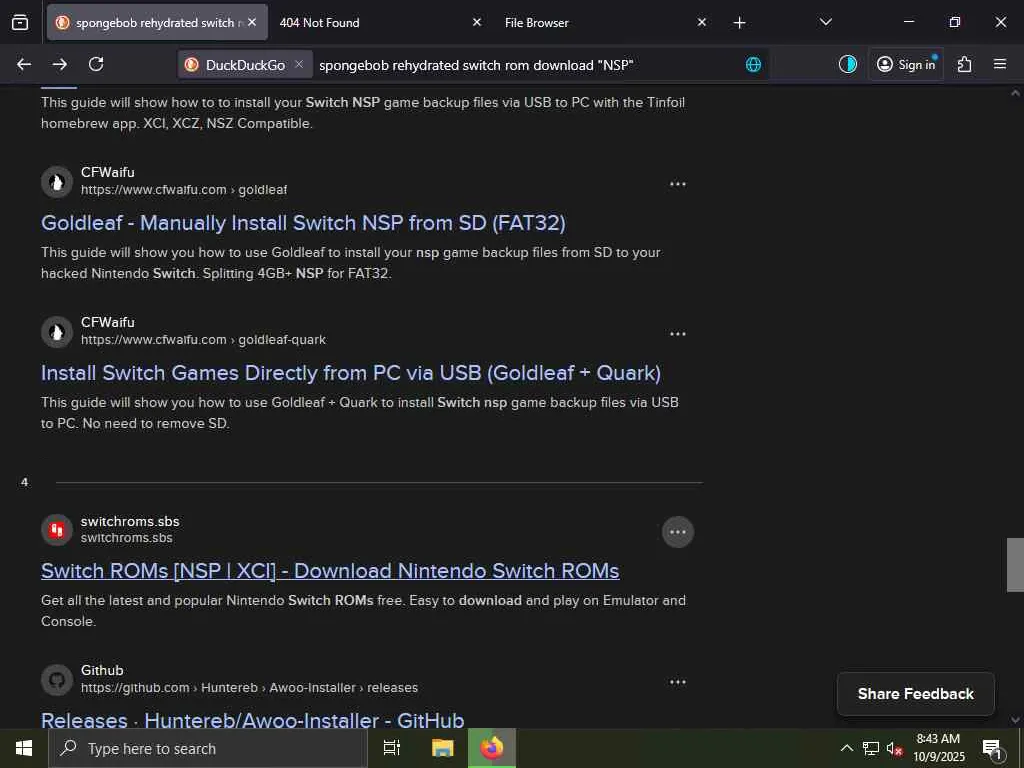Screen dimensions: 1024x768
Task: Toggle the half-circle contrast icon in toolbar
Action: point(848,64)
